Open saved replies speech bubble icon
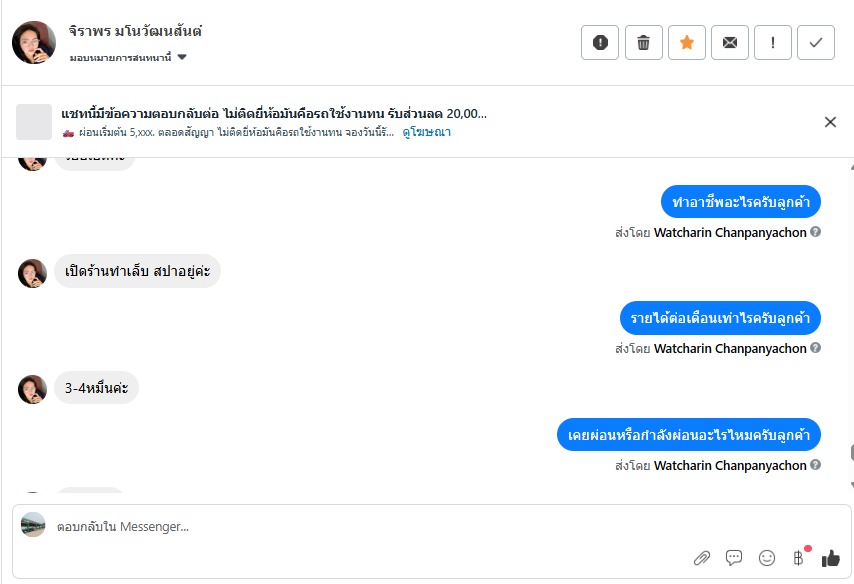Screen dimensions: 854x584 point(734,558)
